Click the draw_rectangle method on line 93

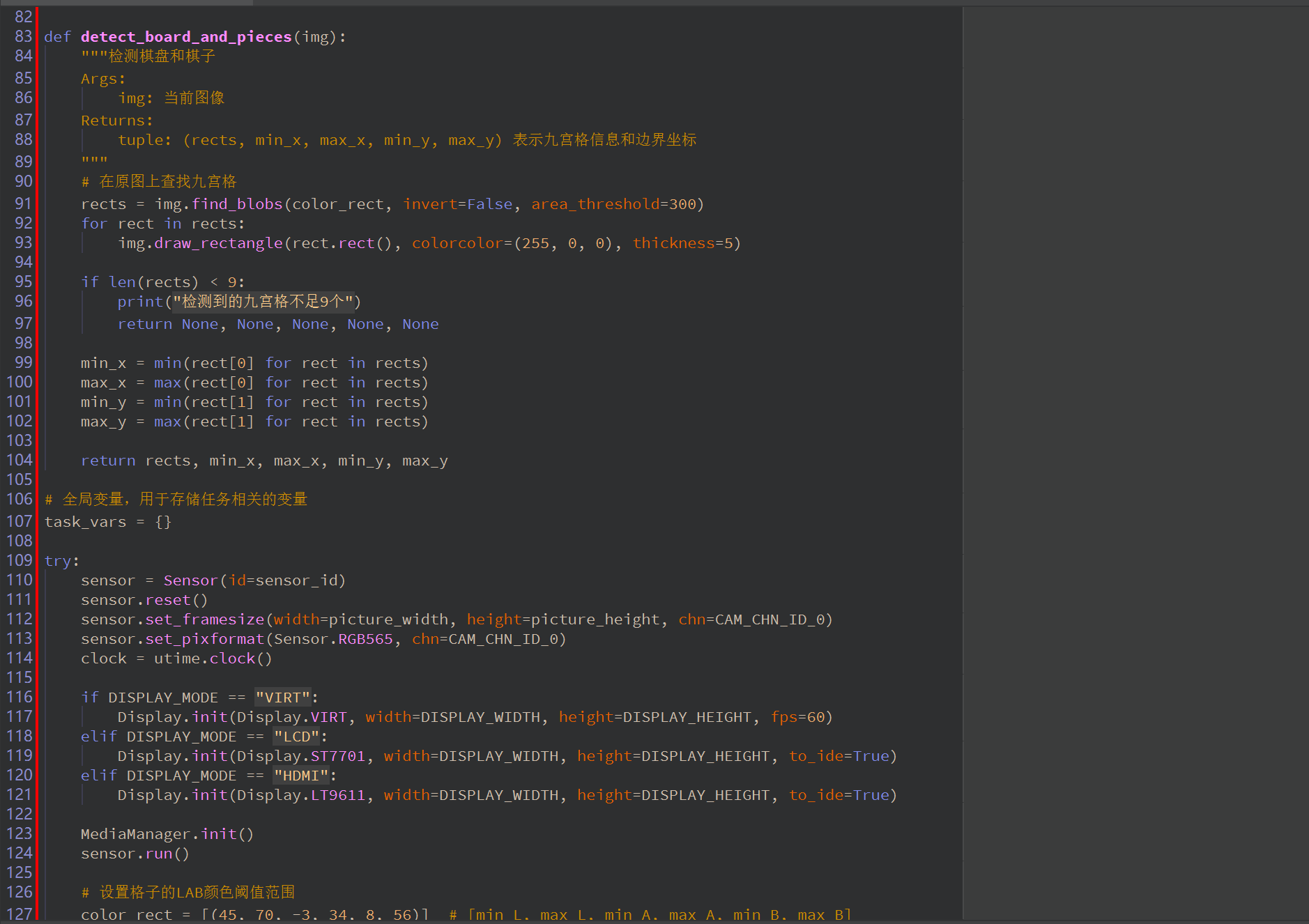pos(218,243)
